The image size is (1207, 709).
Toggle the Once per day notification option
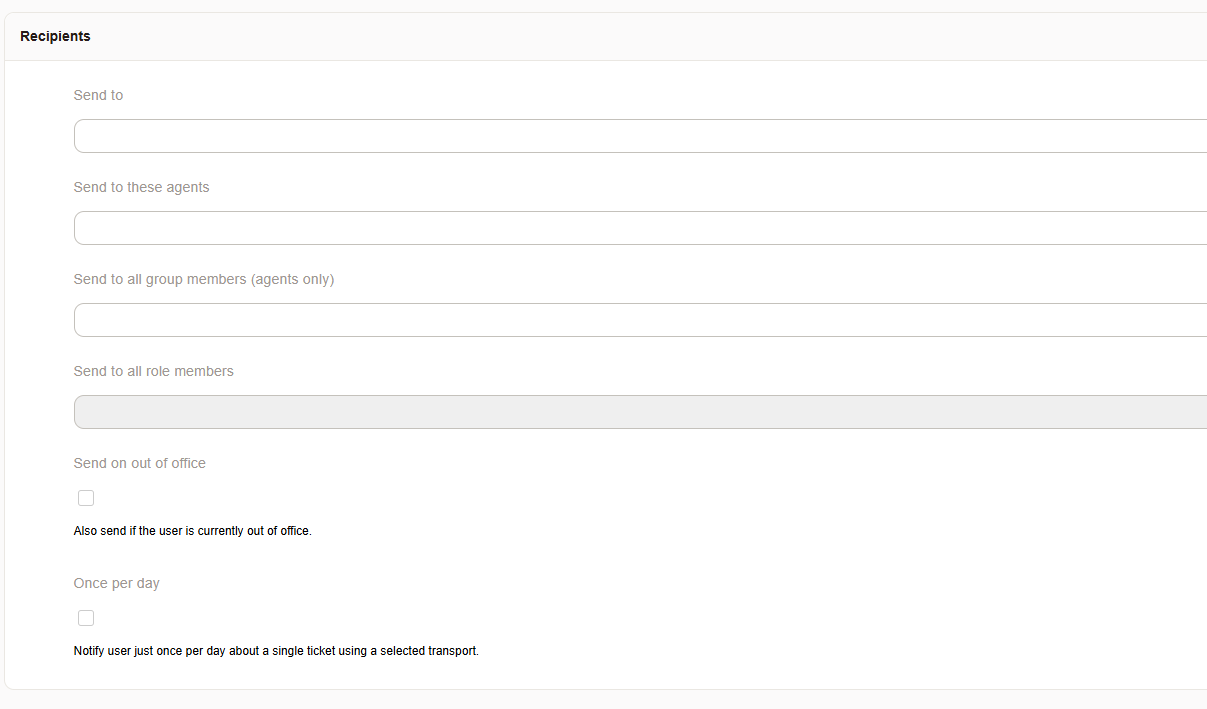click(x=86, y=617)
